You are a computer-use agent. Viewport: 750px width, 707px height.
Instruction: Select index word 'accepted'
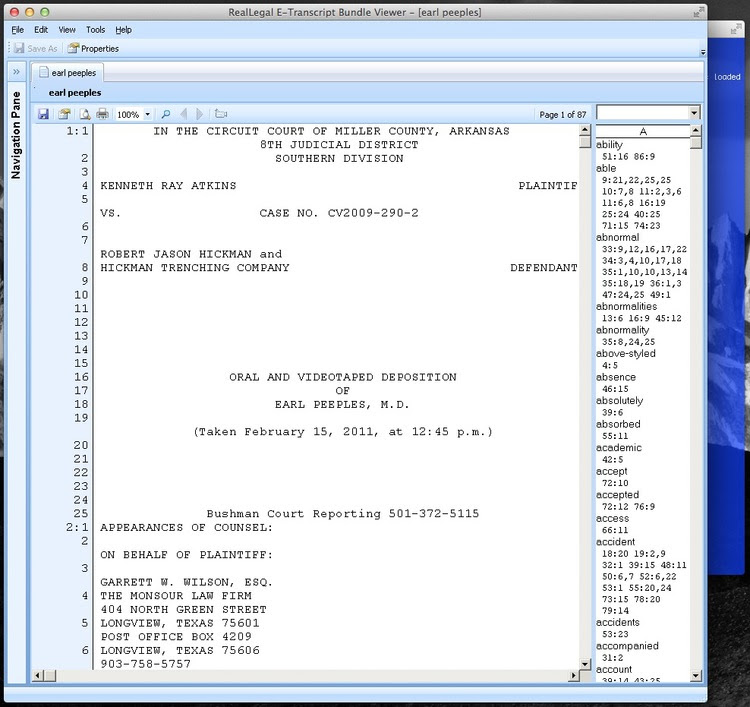(x=618, y=495)
